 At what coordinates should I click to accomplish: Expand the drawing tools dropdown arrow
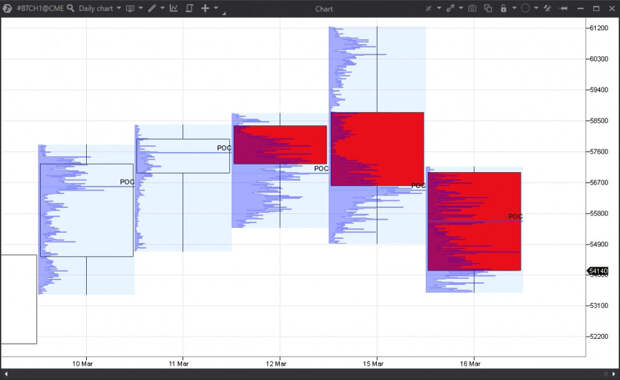click(x=162, y=8)
